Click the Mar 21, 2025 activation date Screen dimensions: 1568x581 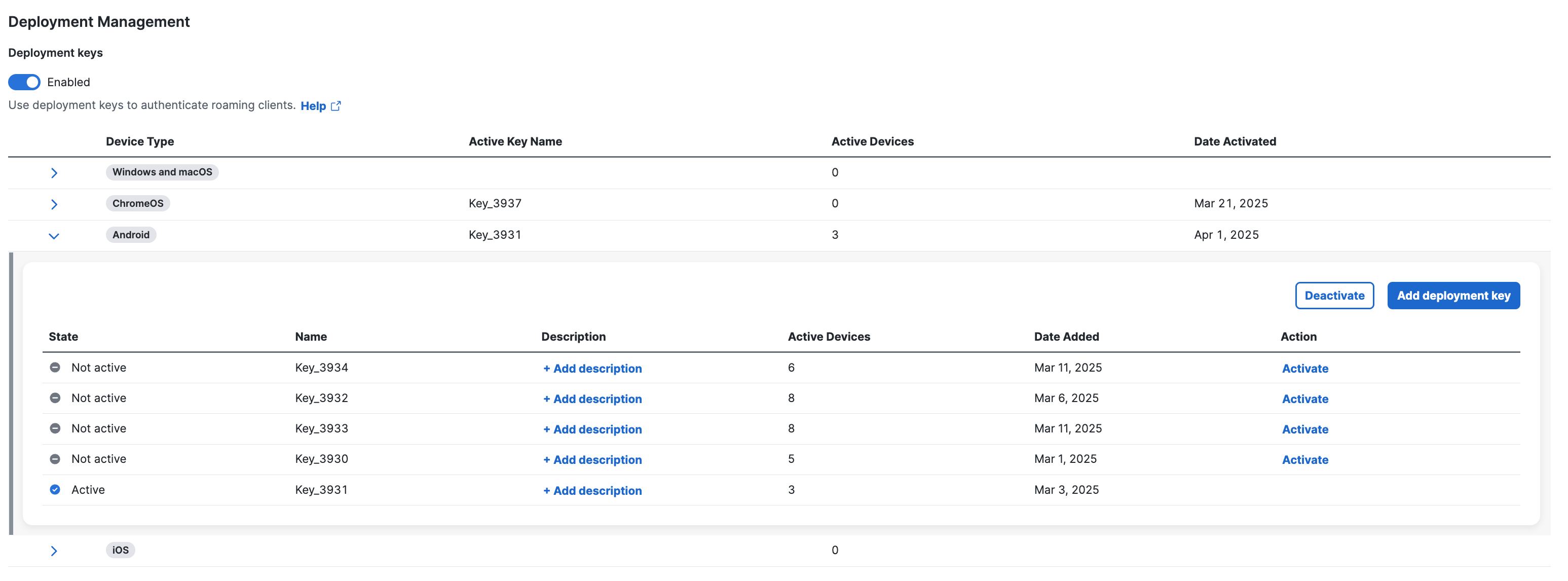(1231, 203)
